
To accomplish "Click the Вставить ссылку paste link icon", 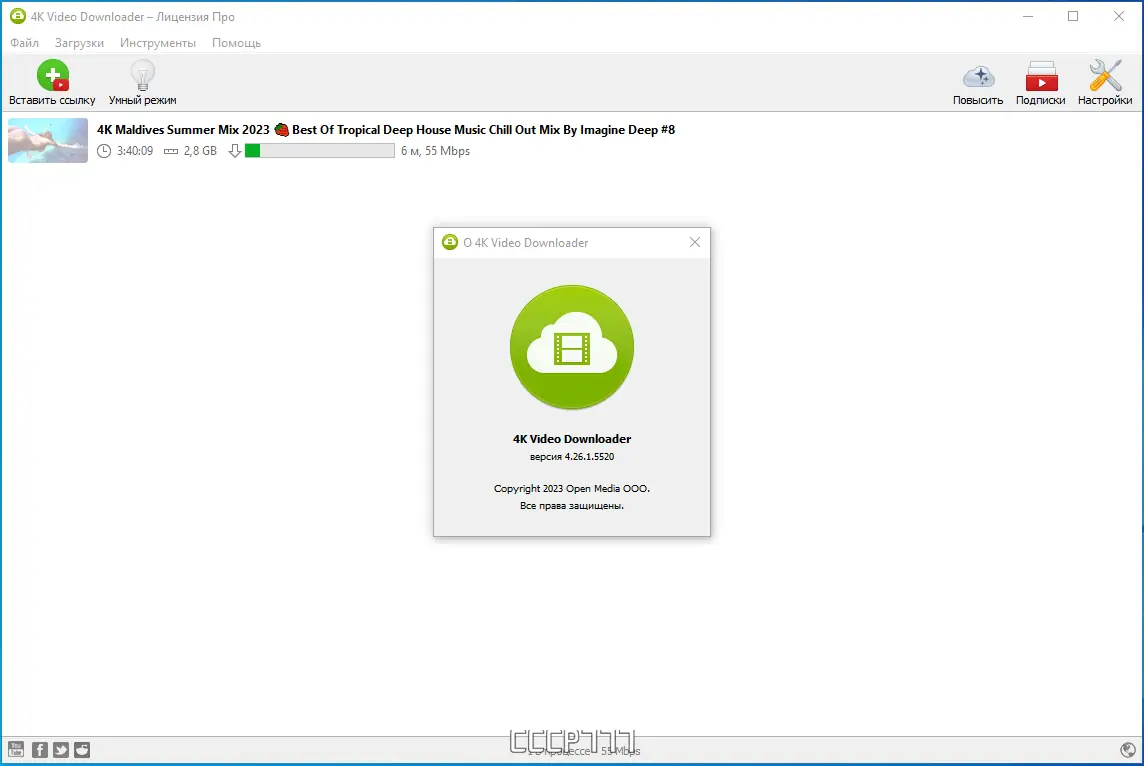I will pyautogui.click(x=53, y=75).
